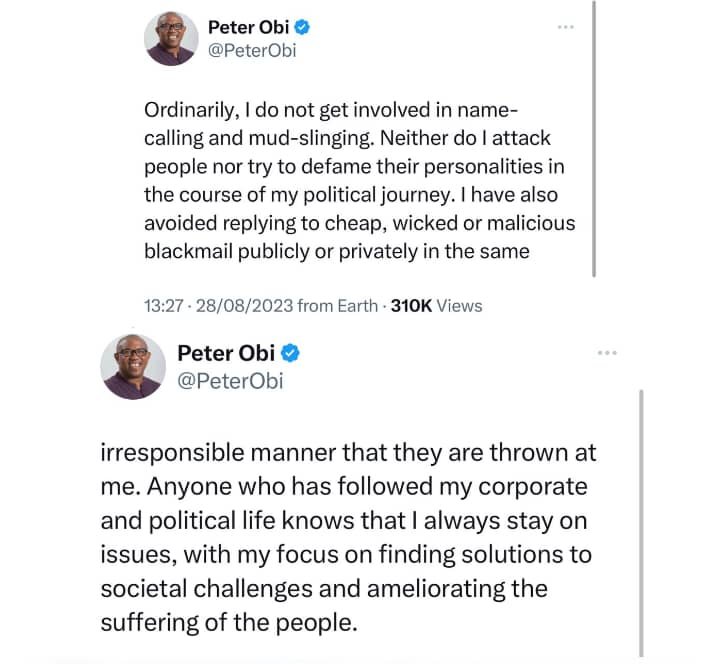Click the "from Earth" location label
The height and width of the screenshot is (664, 720).
click(x=338, y=306)
